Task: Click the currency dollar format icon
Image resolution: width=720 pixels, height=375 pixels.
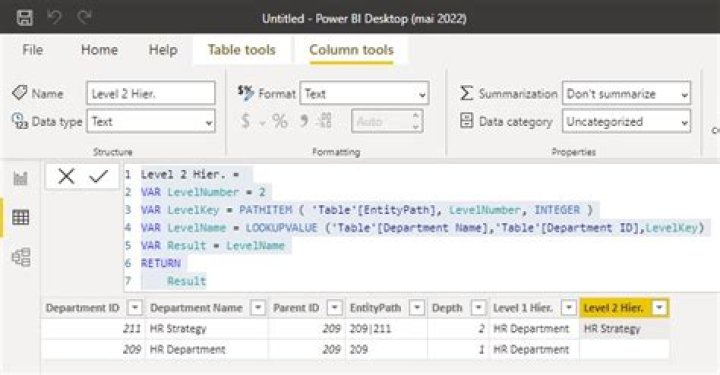Action: pyautogui.click(x=246, y=121)
